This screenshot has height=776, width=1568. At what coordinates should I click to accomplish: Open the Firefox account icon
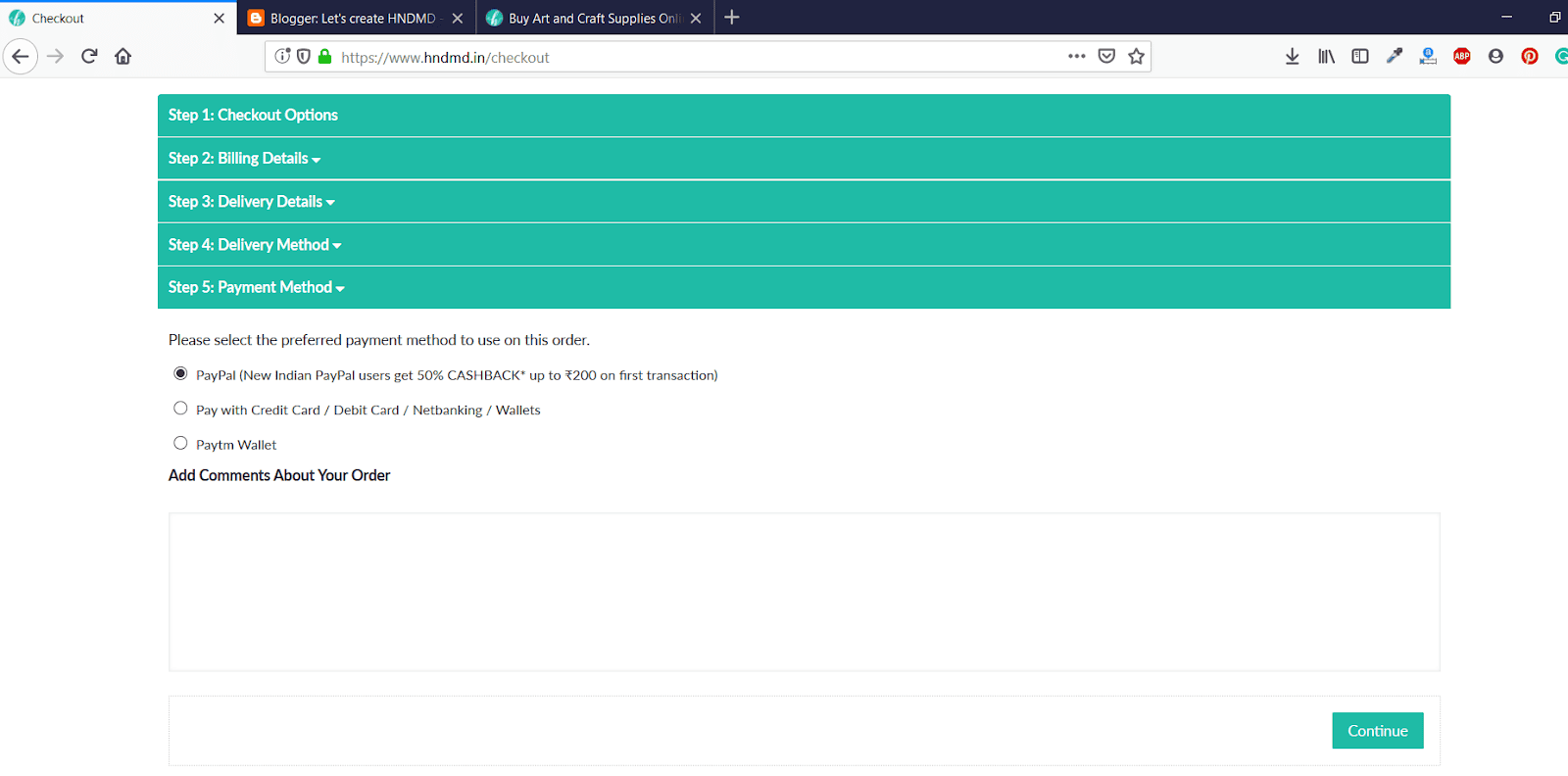[x=1495, y=57]
